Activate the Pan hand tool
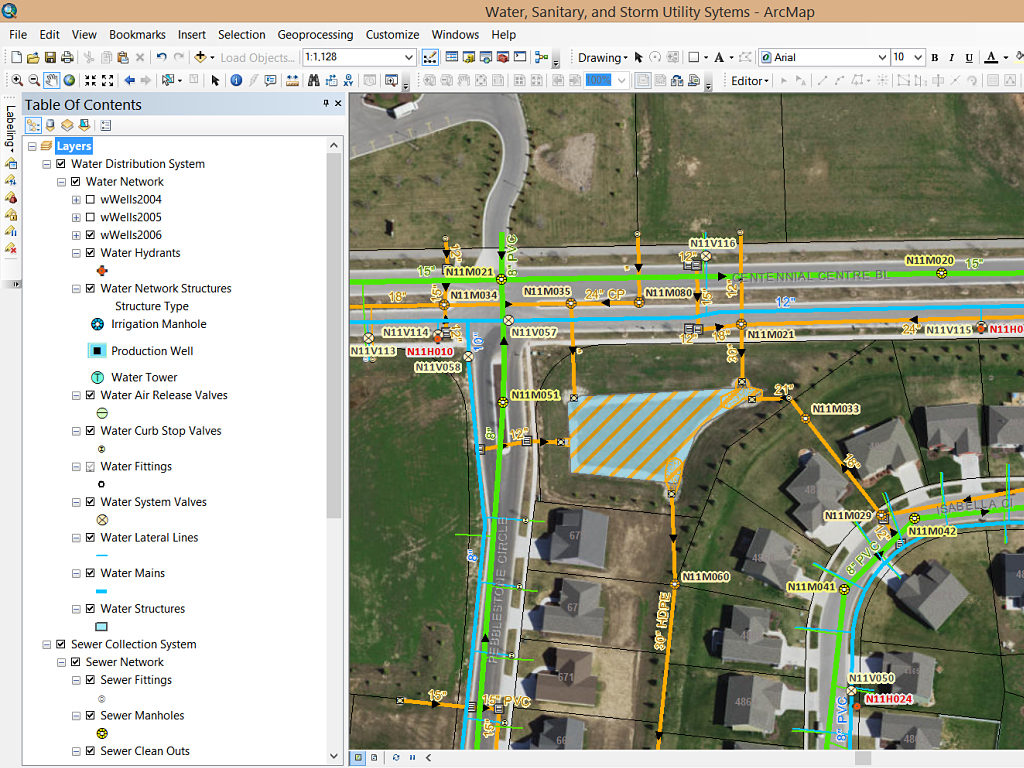The image size is (1024, 768). click(51, 80)
